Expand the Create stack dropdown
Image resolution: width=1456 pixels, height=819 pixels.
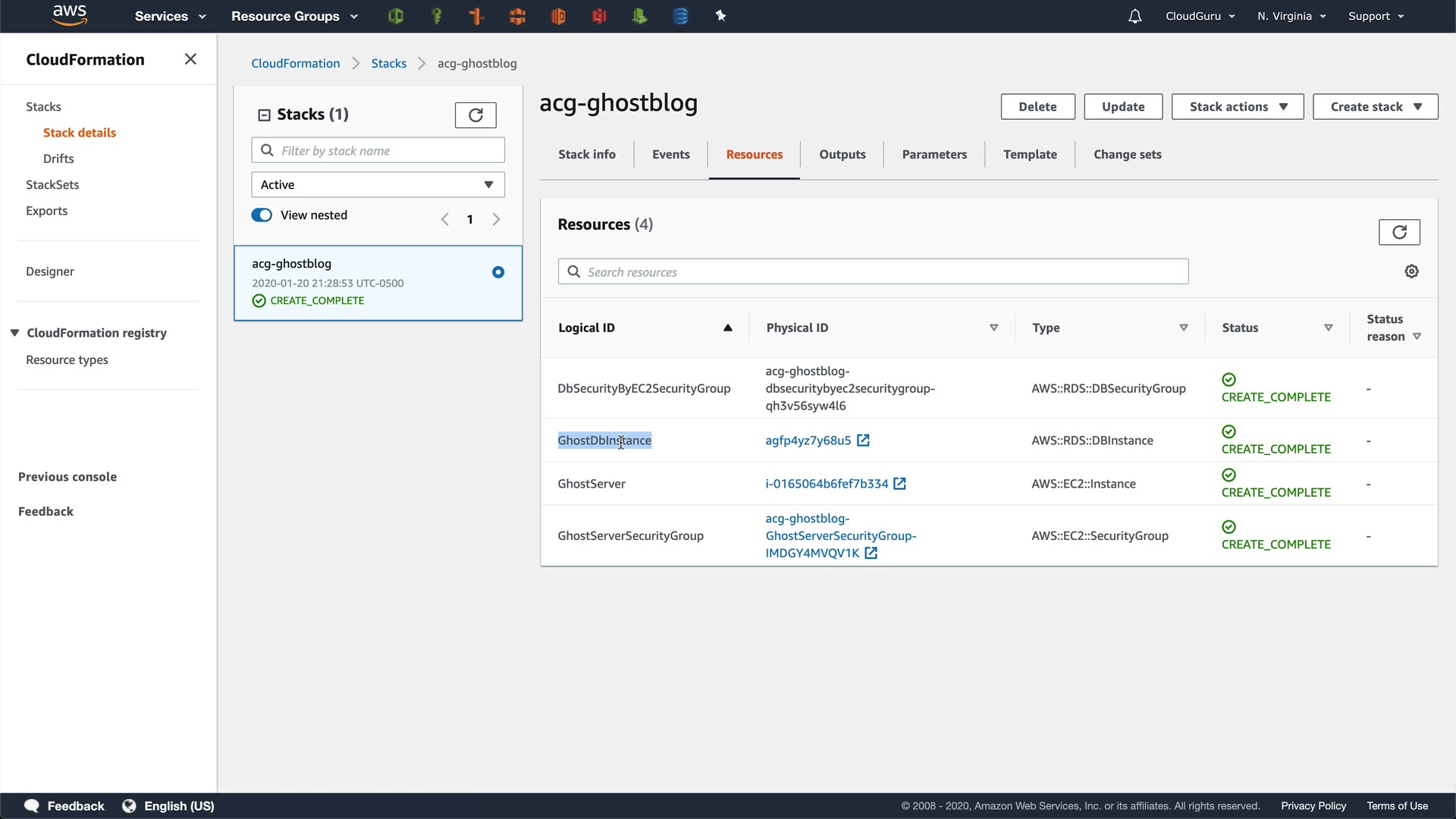pyautogui.click(x=1375, y=107)
